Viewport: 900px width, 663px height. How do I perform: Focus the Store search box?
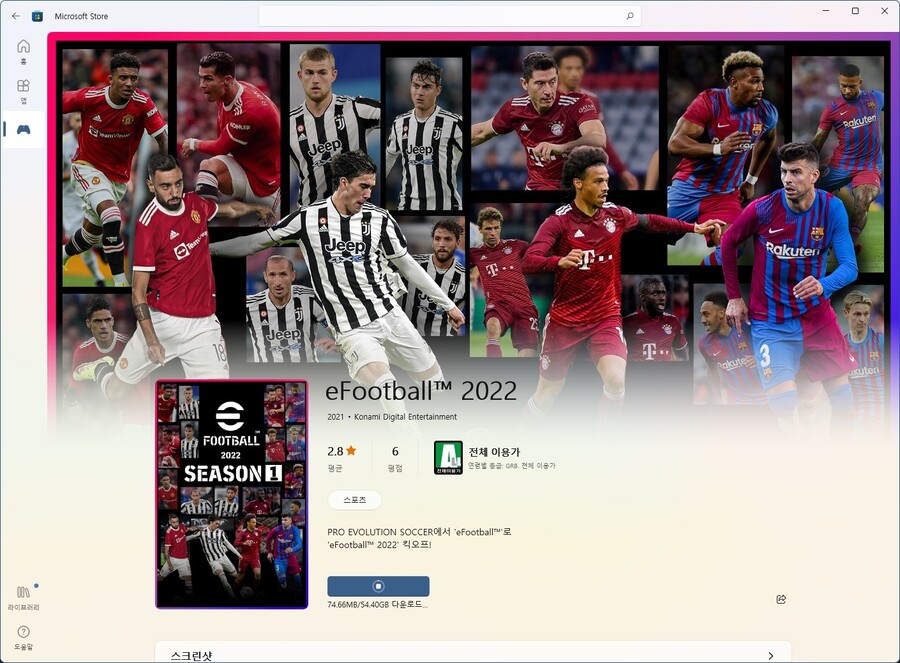[x=449, y=16]
